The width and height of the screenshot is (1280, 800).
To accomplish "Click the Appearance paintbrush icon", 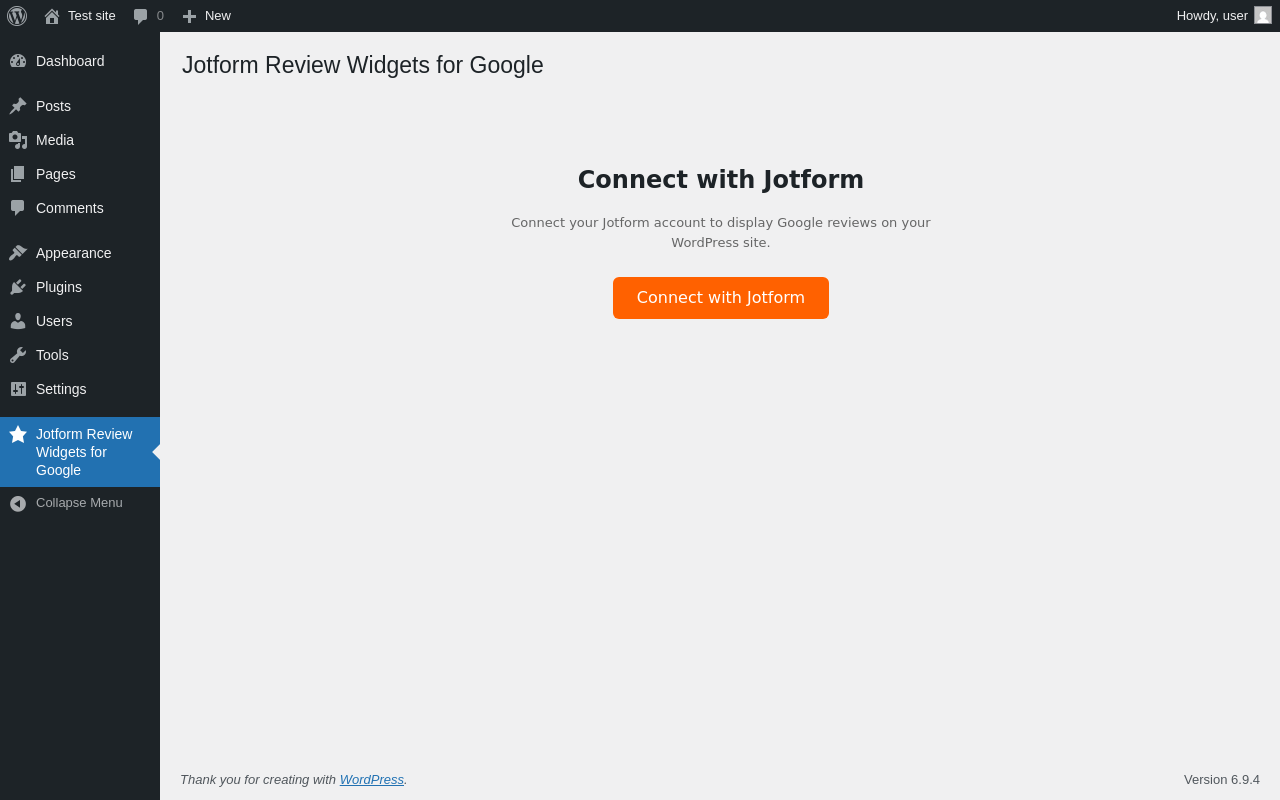I will tap(18, 253).
